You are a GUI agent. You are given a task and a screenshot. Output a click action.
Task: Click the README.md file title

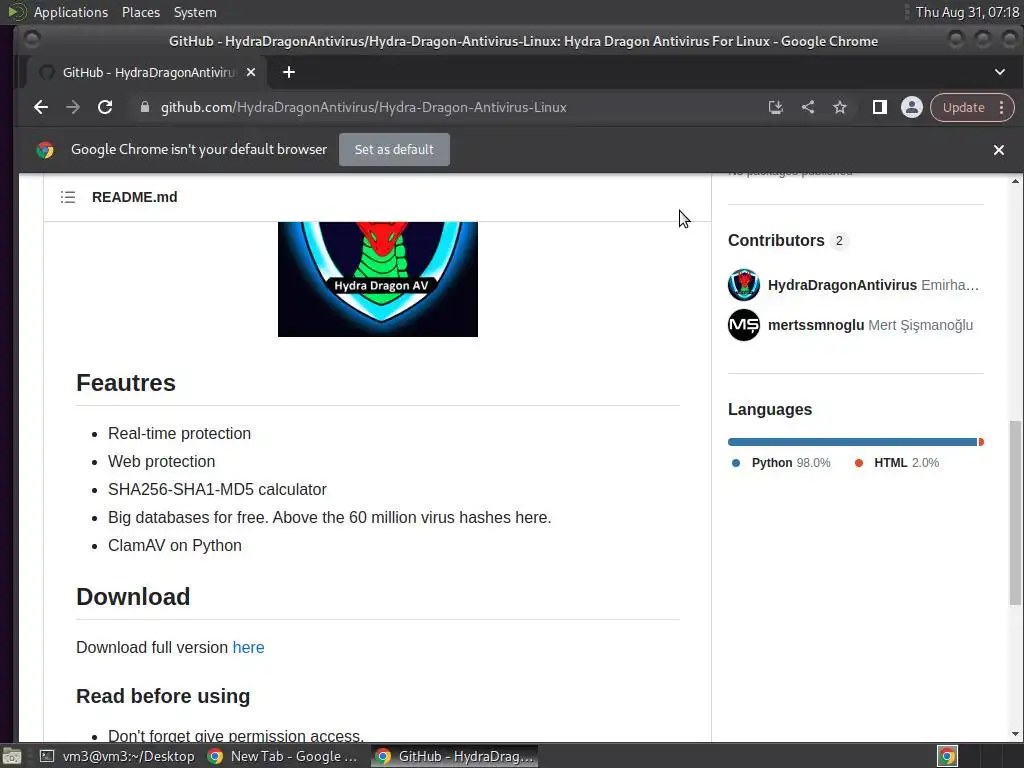coord(135,197)
